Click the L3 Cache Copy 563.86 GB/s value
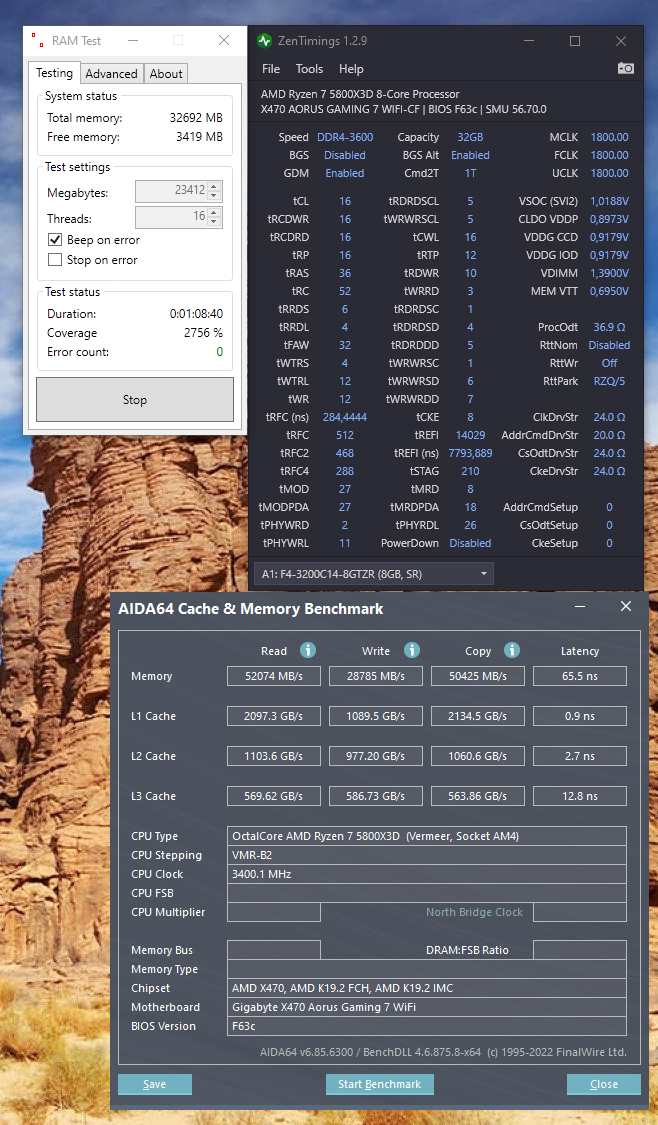 click(x=477, y=796)
